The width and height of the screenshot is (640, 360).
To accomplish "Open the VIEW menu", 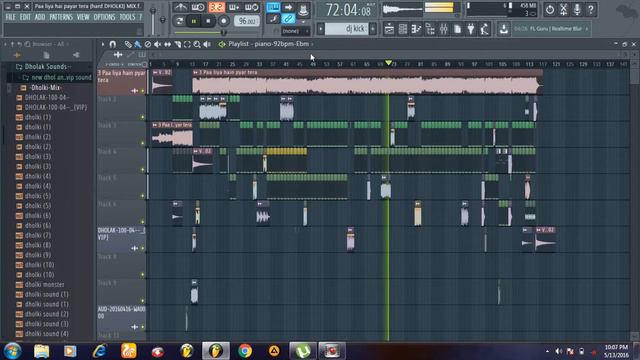I will (83, 17).
